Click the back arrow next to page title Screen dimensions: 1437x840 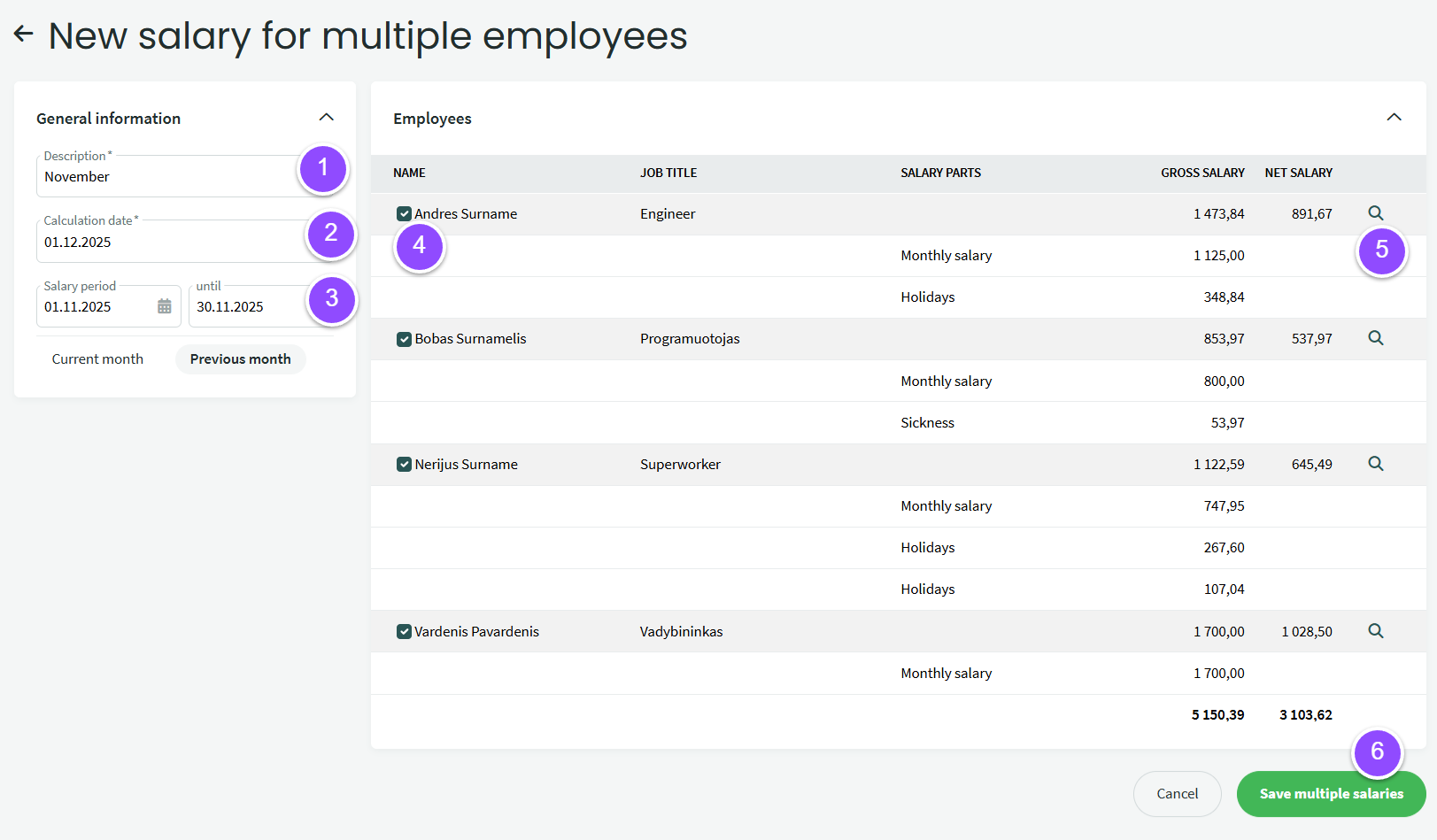tap(24, 35)
